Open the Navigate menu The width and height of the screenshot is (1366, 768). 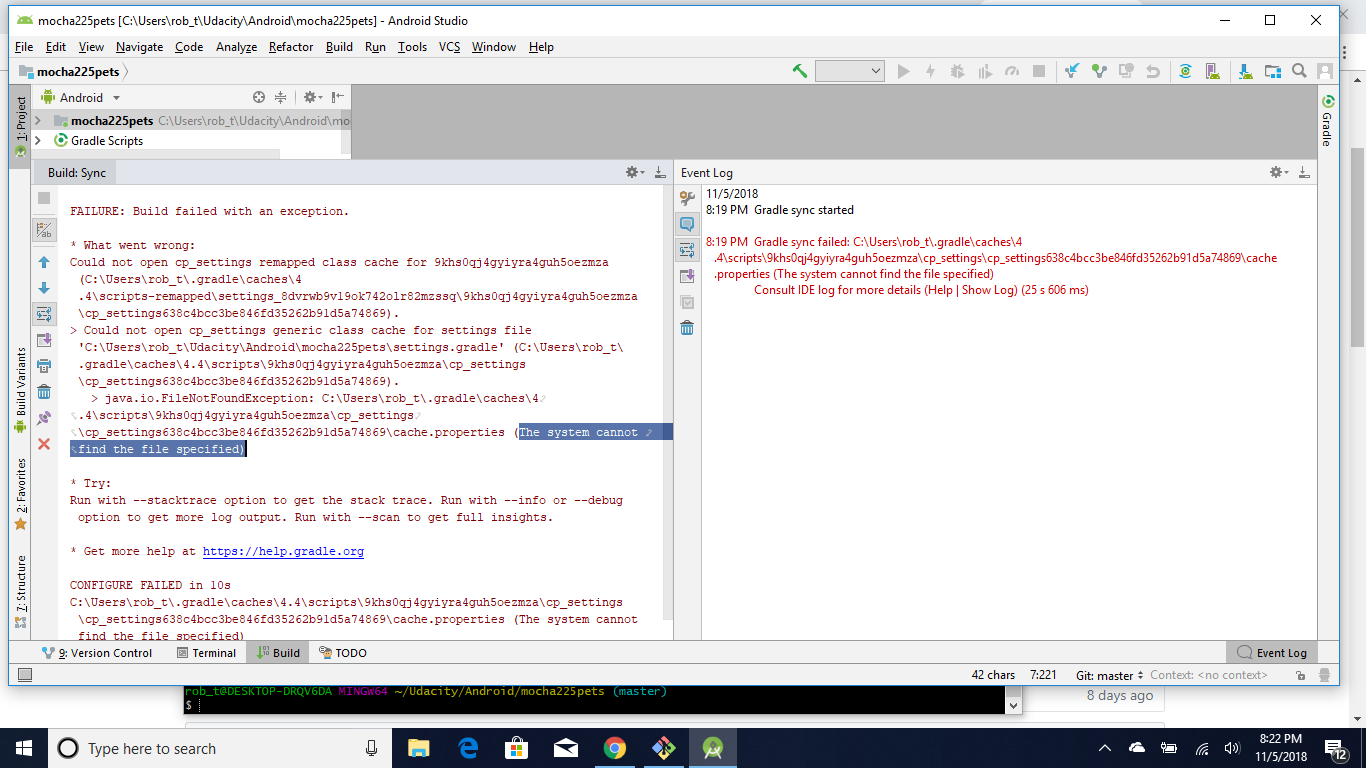[139, 47]
